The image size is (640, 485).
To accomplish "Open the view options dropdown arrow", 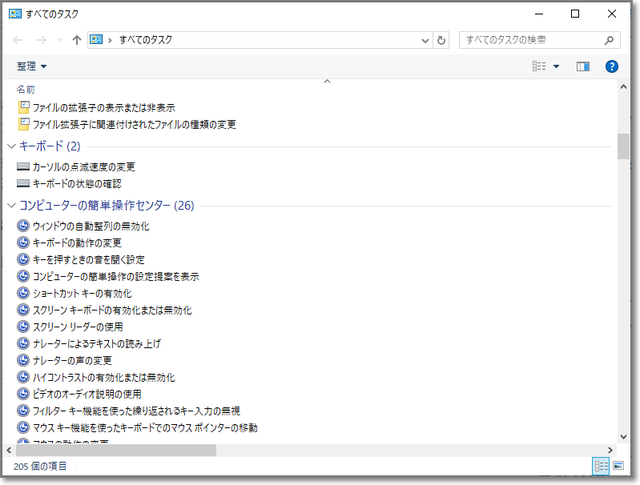I will [x=556, y=66].
